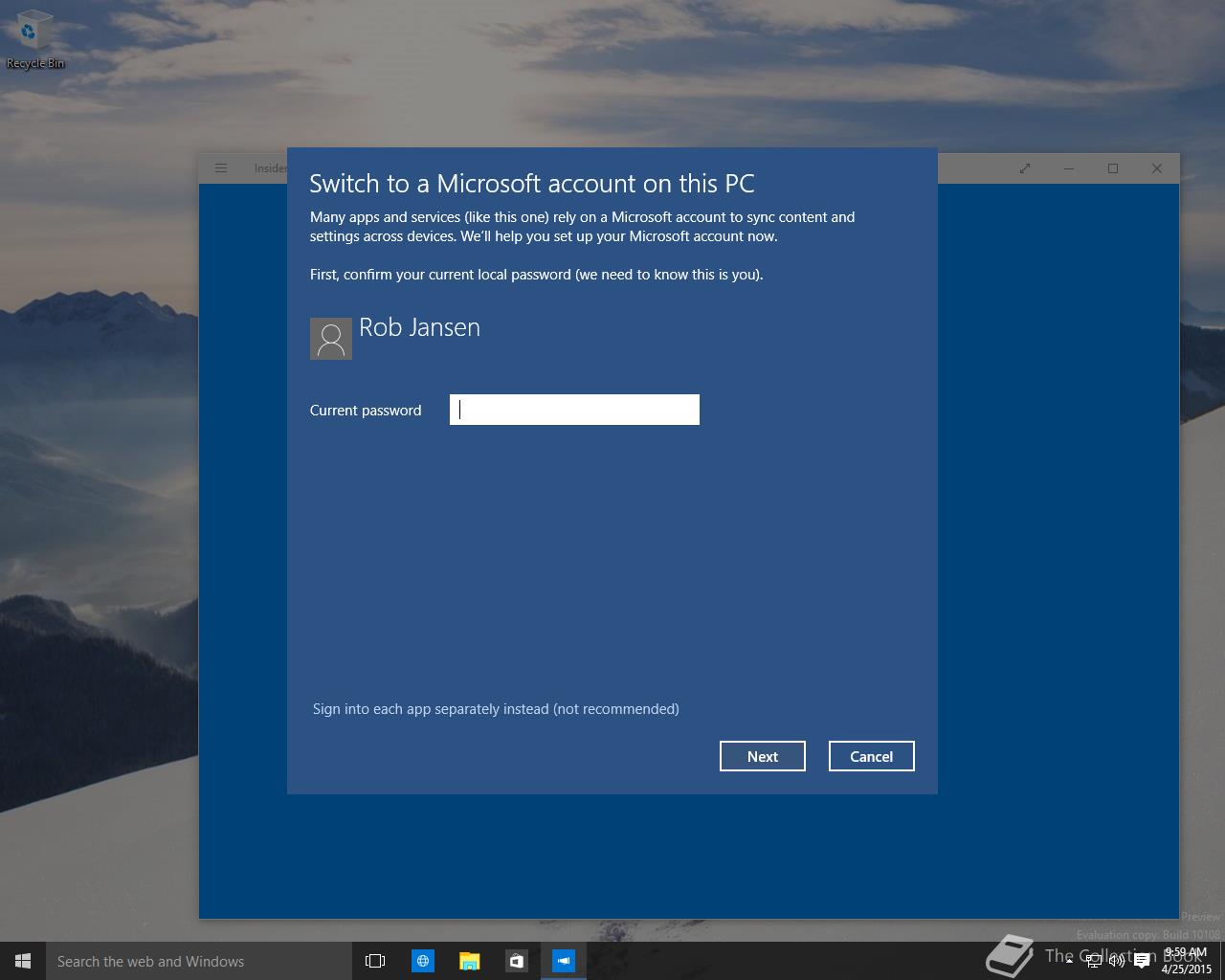Minimize the Insider window
This screenshot has height=980, width=1225.
tap(1069, 168)
